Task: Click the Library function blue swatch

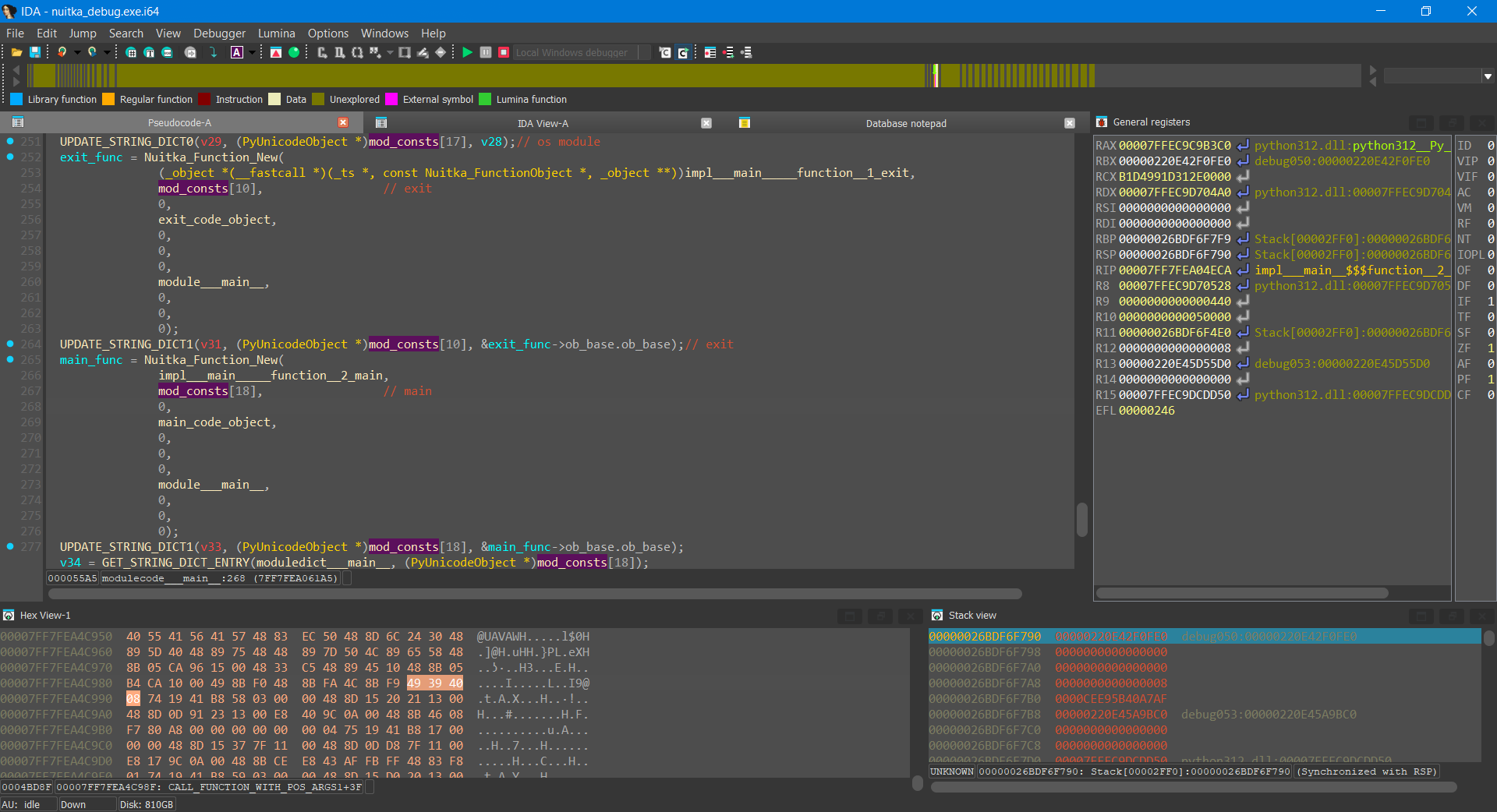Action: coord(16,99)
